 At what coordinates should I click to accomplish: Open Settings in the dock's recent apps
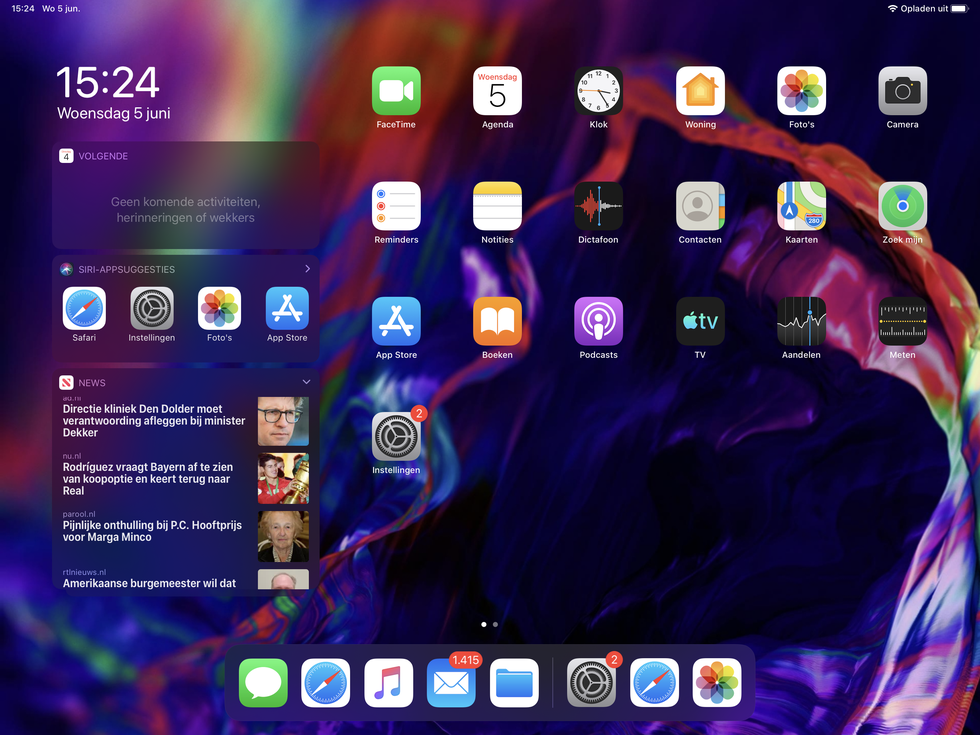pos(591,682)
